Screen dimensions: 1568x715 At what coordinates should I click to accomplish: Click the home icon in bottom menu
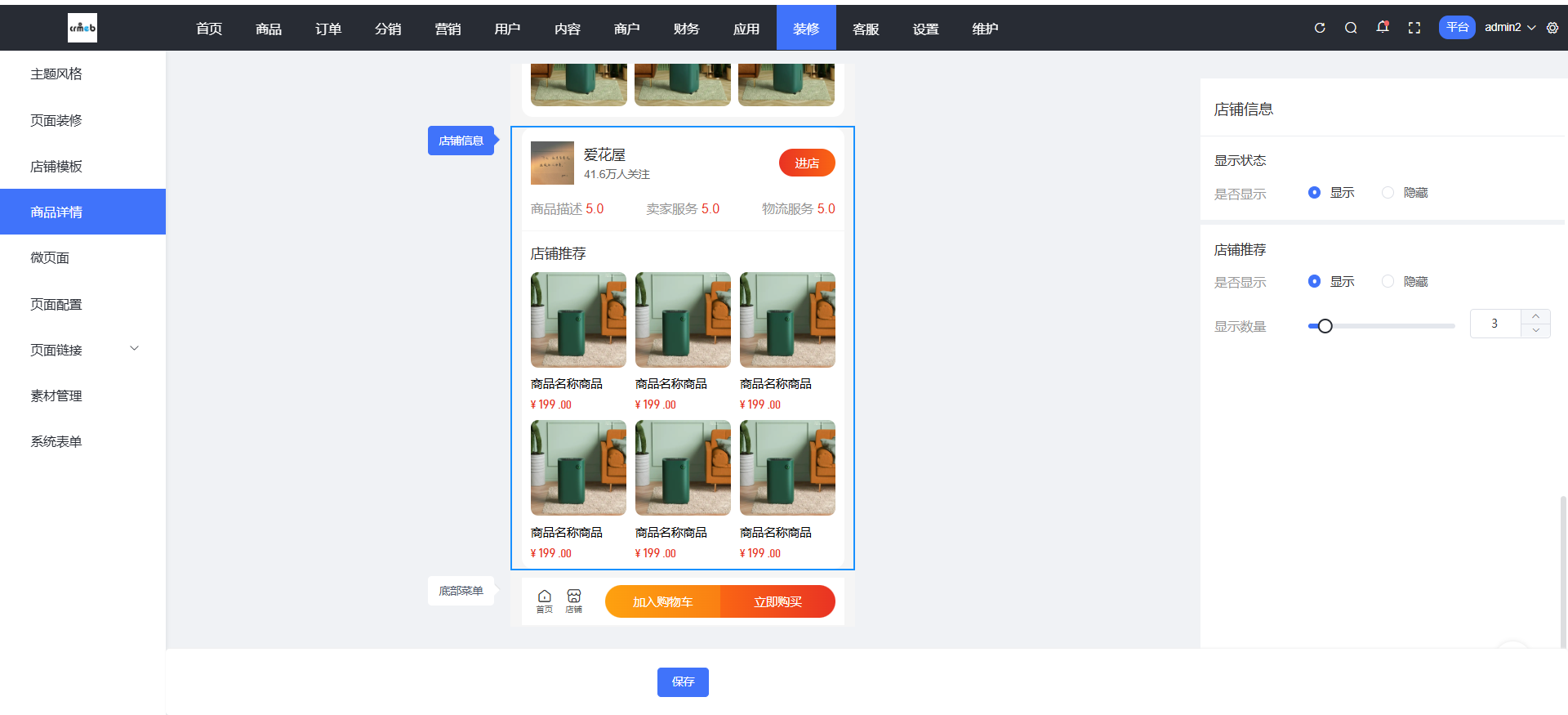click(x=544, y=600)
